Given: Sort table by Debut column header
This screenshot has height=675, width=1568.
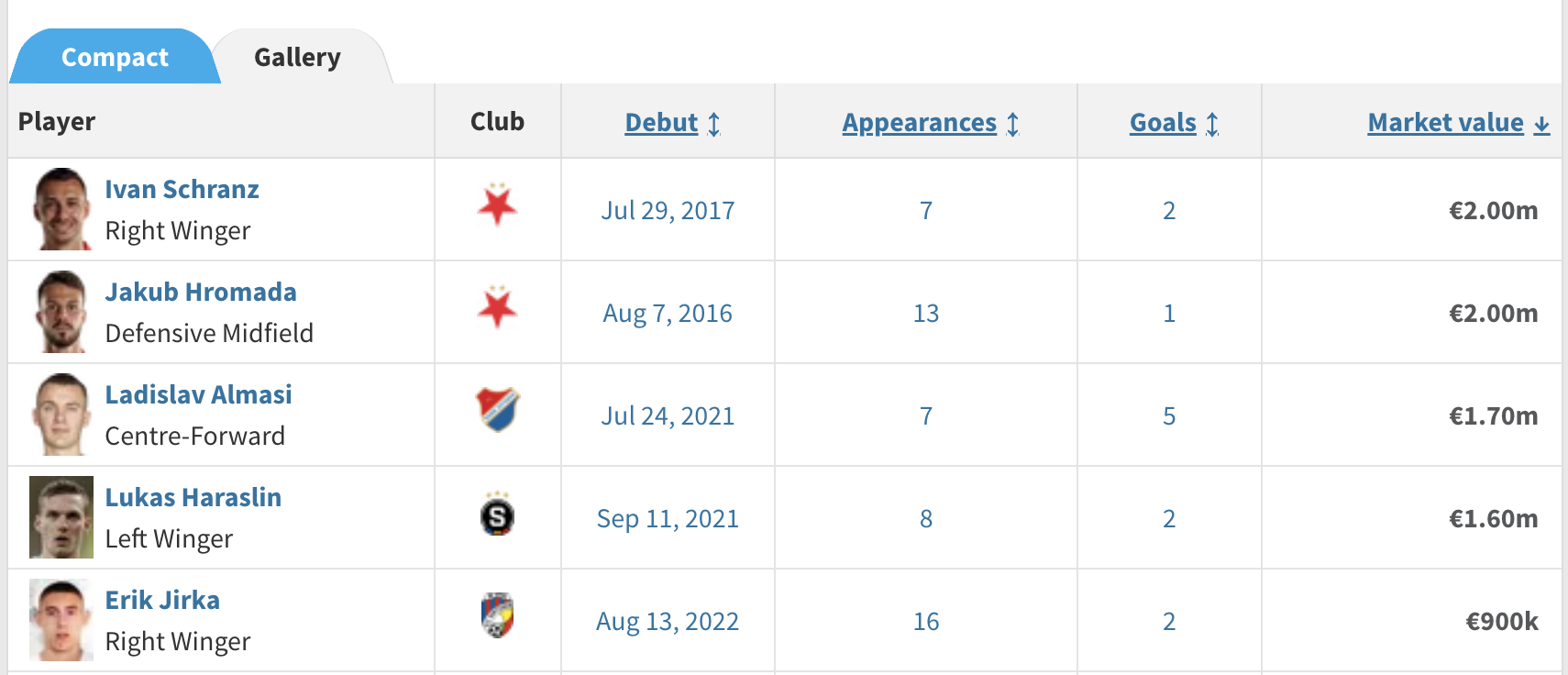Looking at the screenshot, I should (x=661, y=123).
